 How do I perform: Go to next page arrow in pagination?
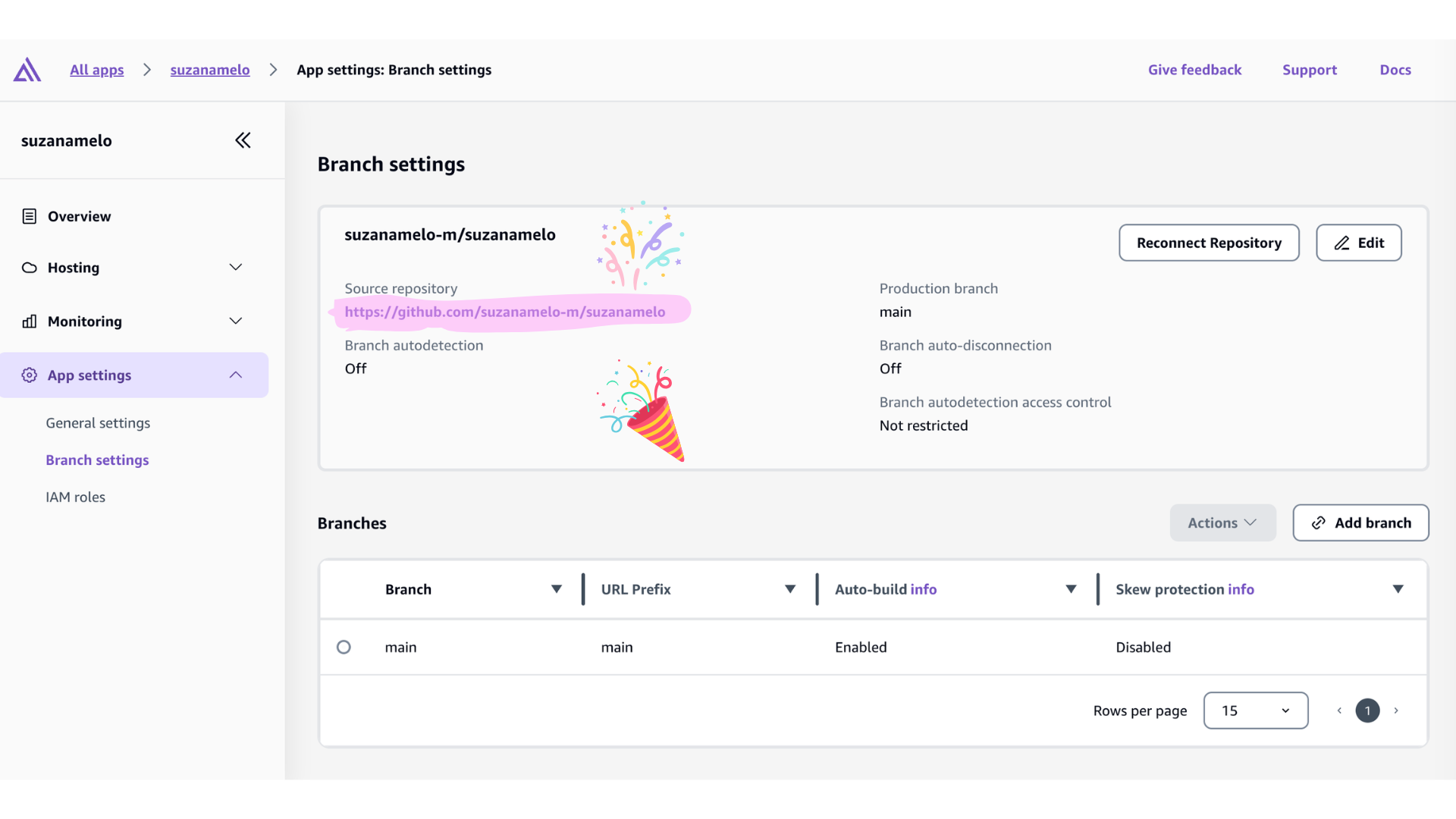pos(1396,711)
